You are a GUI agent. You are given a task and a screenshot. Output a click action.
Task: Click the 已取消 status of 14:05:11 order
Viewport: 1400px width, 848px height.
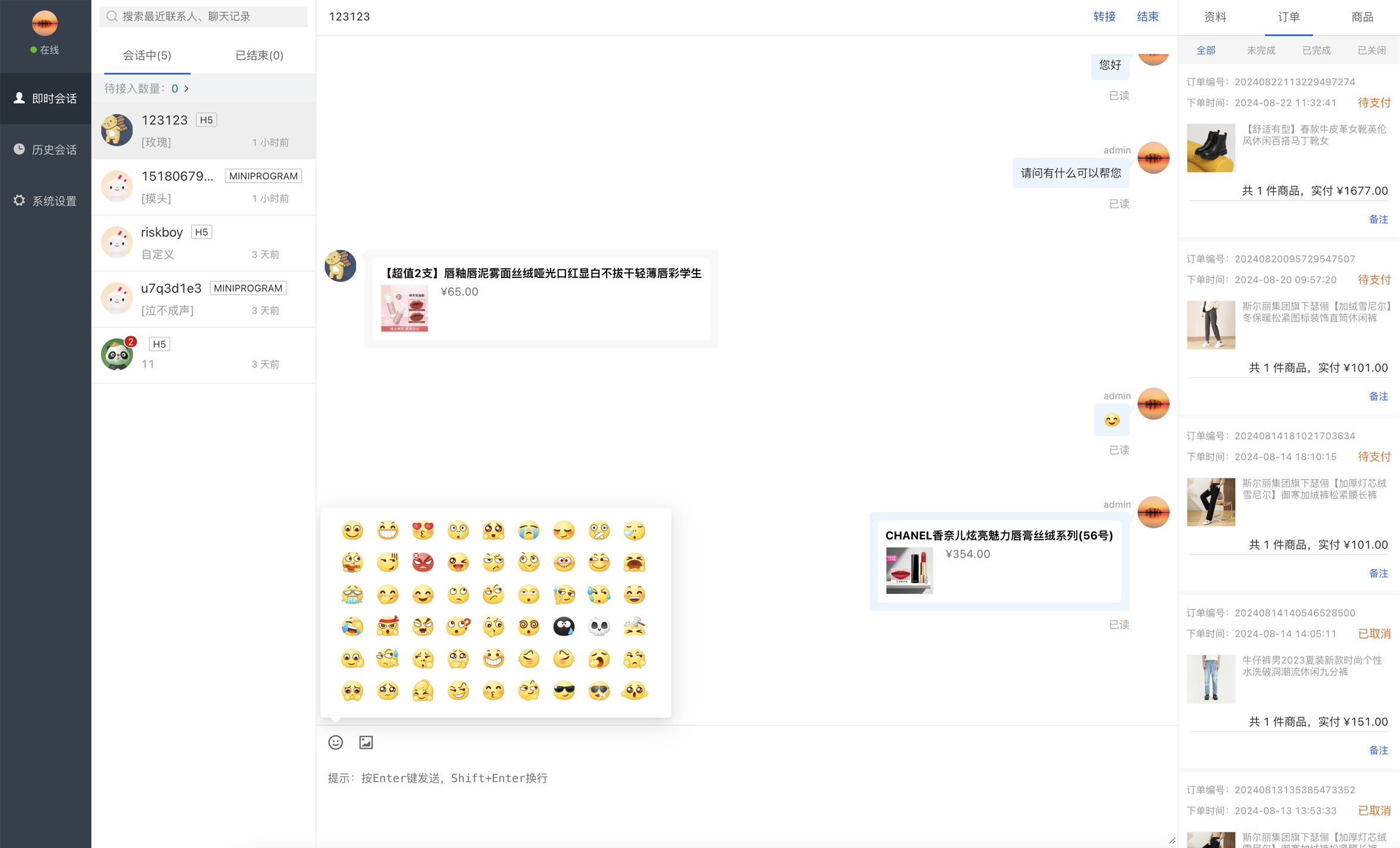pyautogui.click(x=1374, y=634)
